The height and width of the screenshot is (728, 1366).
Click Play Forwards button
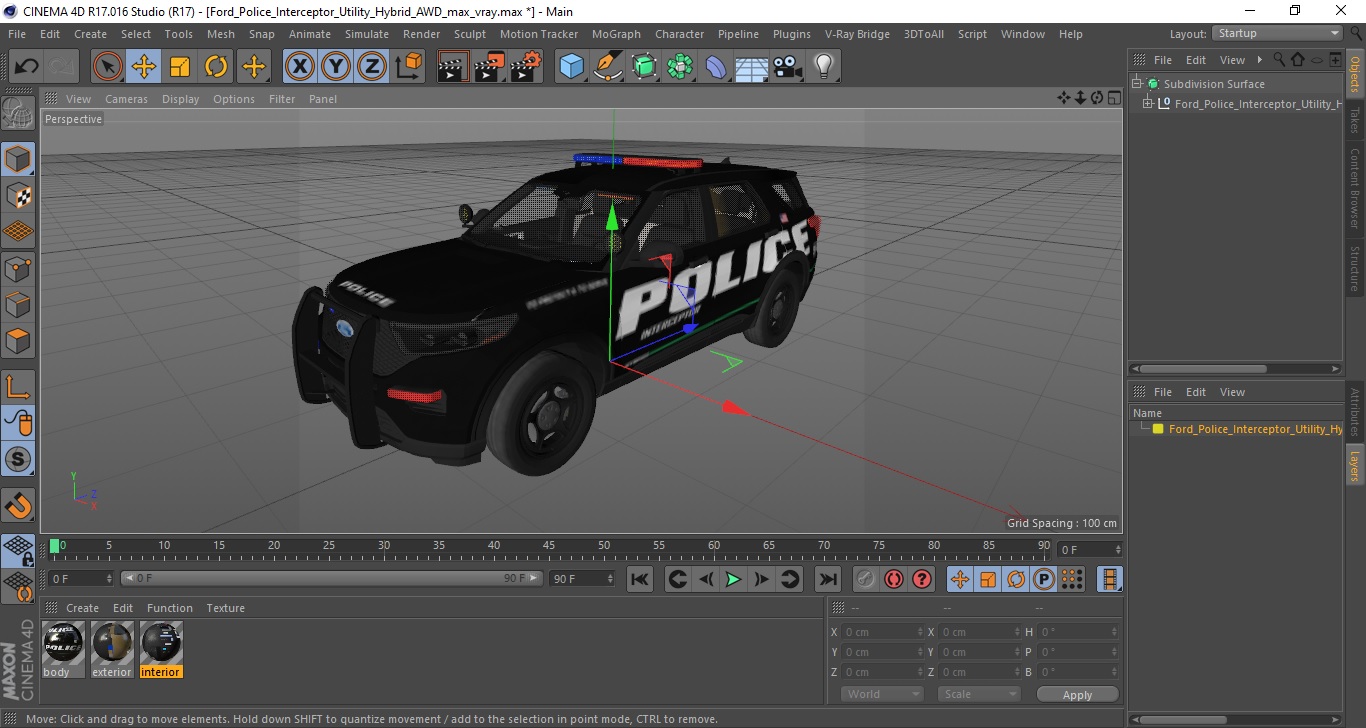point(733,579)
